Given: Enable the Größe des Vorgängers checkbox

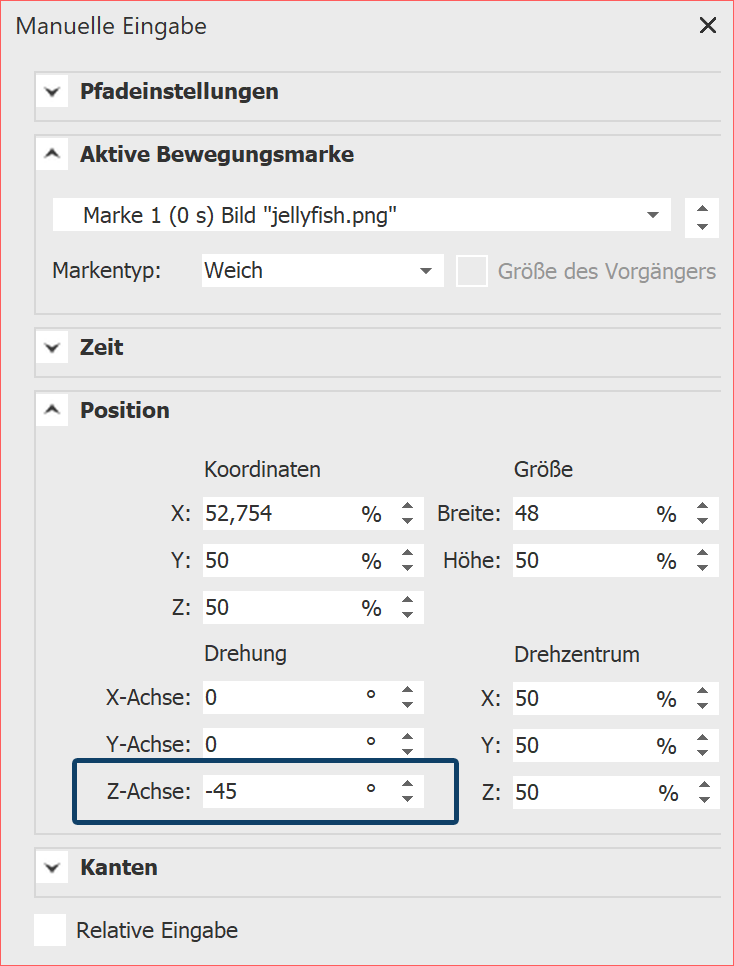Looking at the screenshot, I should point(472,271).
